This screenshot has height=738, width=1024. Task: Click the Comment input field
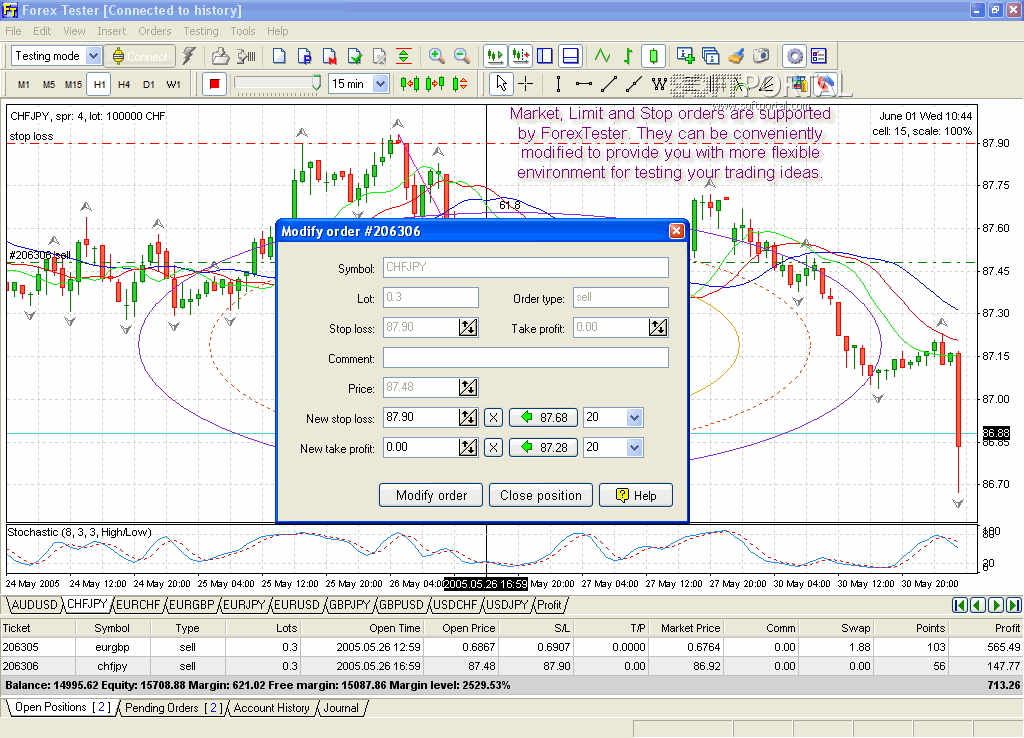pyautogui.click(x=526, y=358)
